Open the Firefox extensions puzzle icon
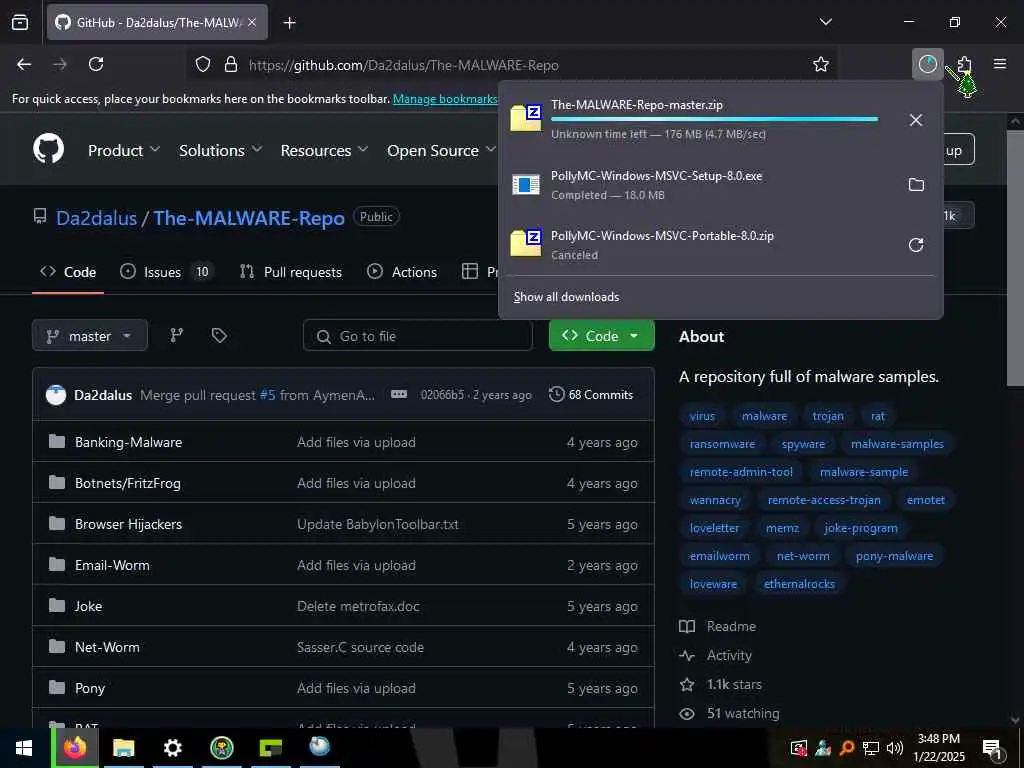This screenshot has width=1024, height=768. point(964,64)
